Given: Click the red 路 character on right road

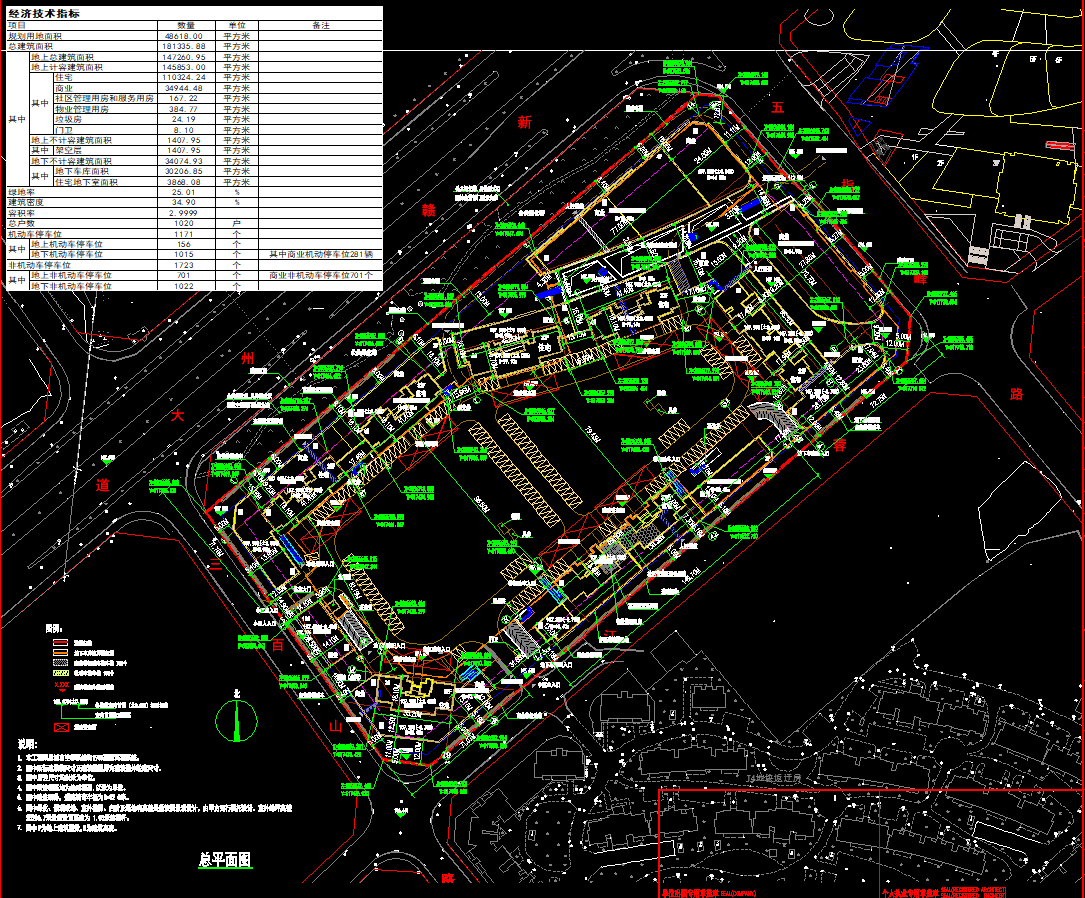Looking at the screenshot, I should click(1016, 394).
